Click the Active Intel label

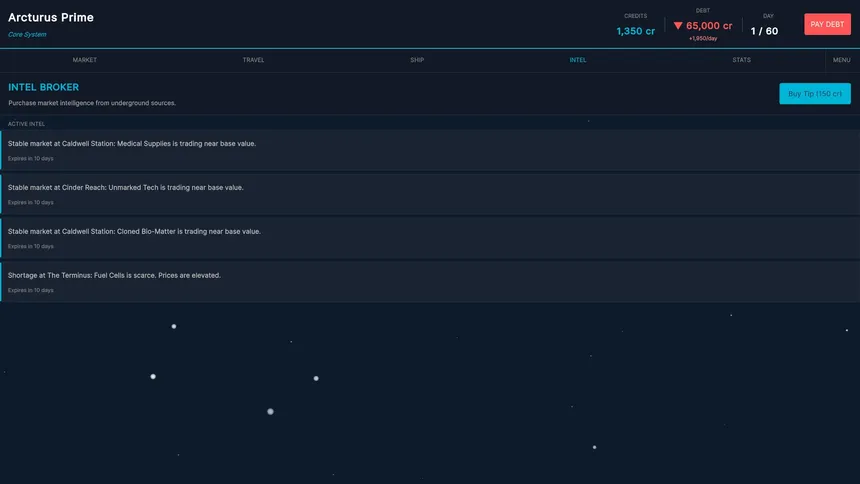(x=26, y=124)
